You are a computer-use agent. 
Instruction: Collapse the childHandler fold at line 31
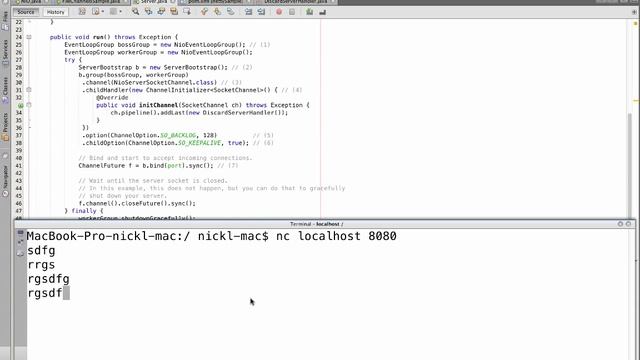(x=29, y=90)
